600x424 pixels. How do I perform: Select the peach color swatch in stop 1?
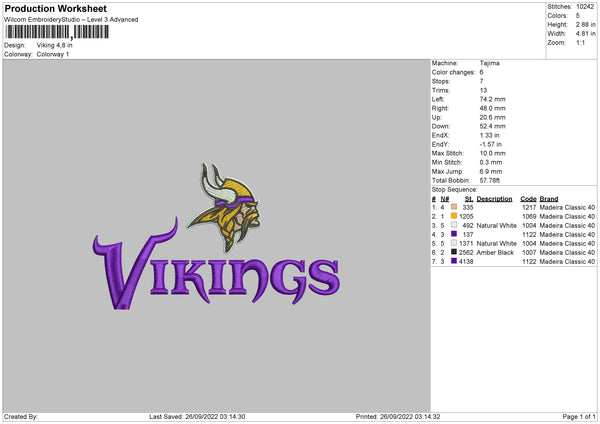point(454,206)
